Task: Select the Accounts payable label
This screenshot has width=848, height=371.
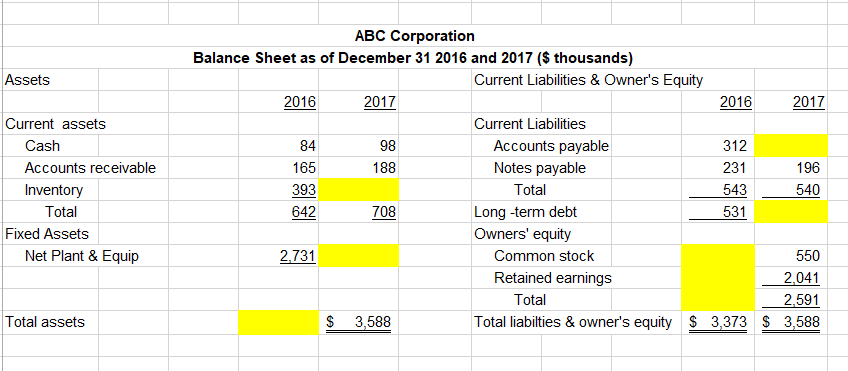Action: pos(551,146)
